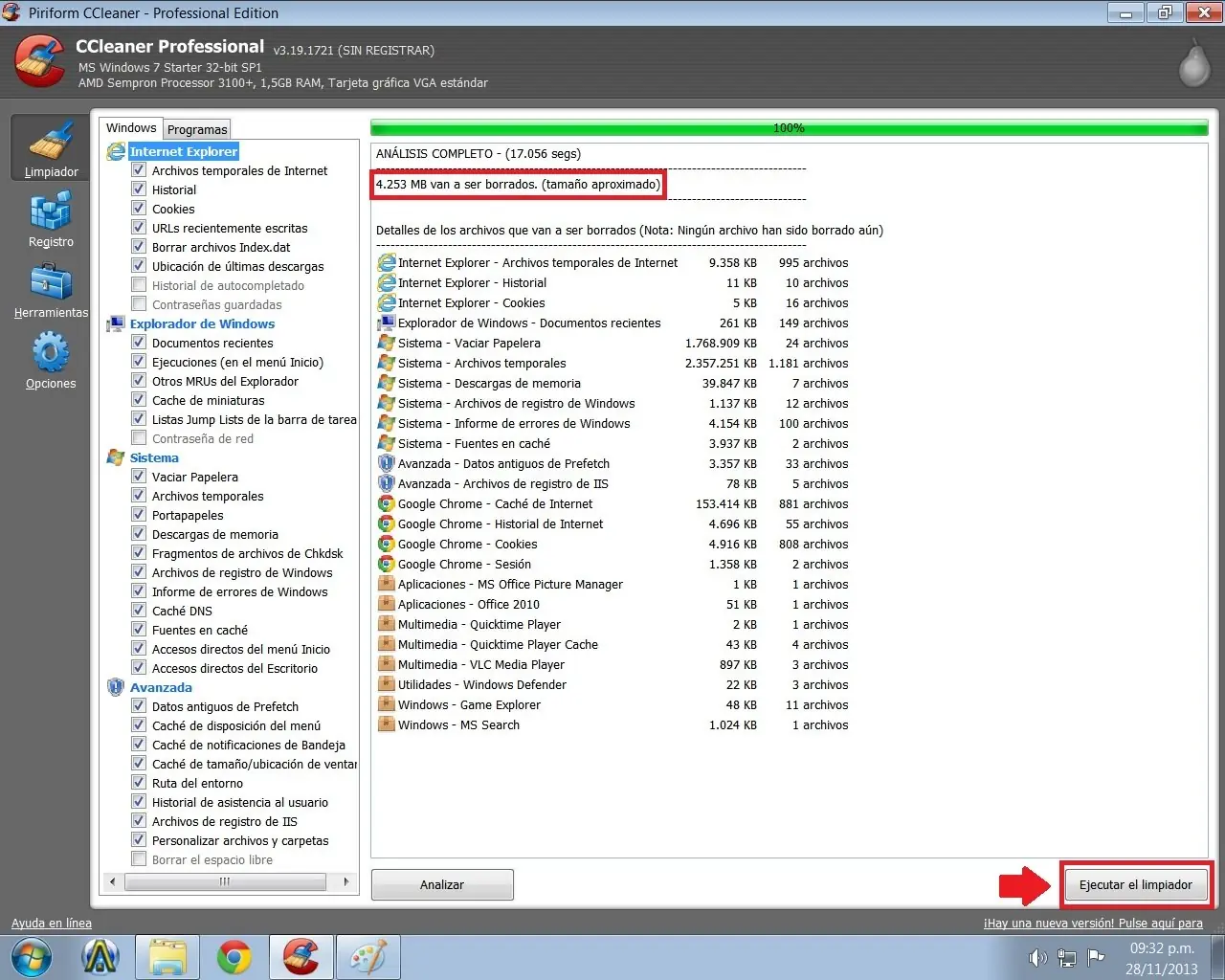1225x980 pixels.
Task: Click the horizontal scrollbar right arrow
Action: 346,881
